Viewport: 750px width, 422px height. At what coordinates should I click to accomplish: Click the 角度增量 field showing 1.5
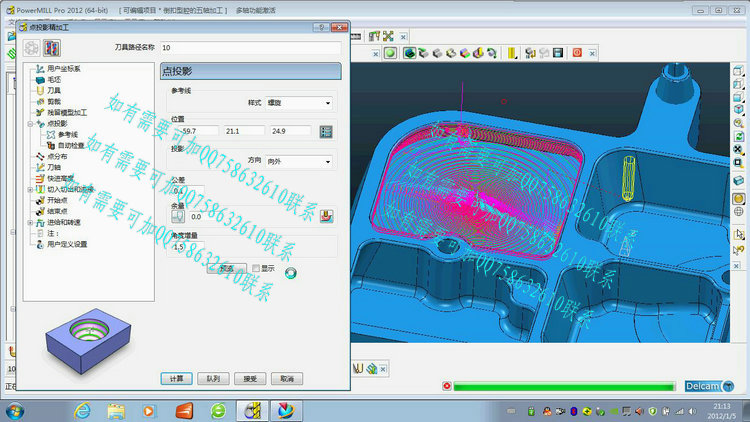pos(188,247)
